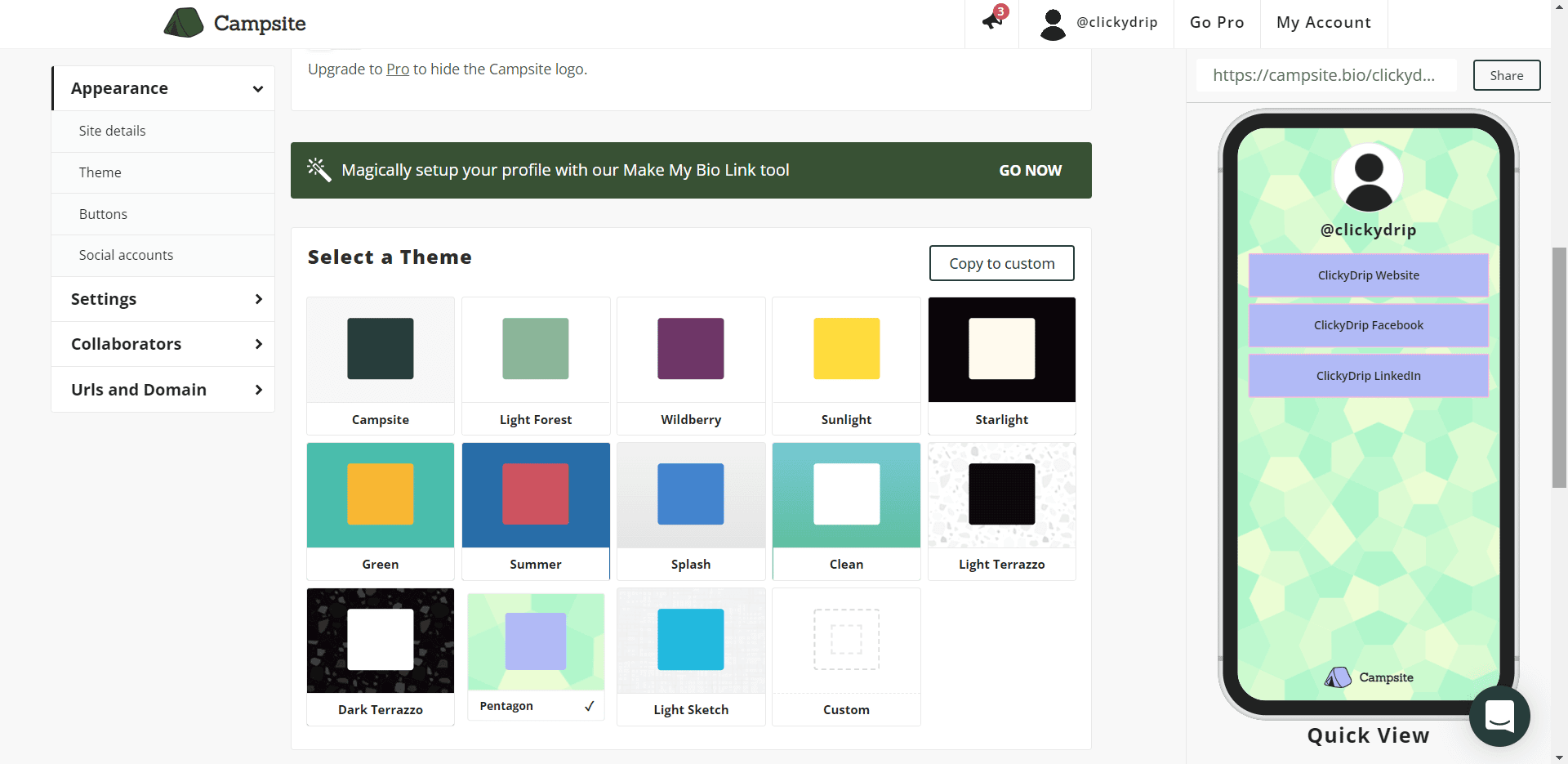This screenshot has height=764, width=1568.
Task: Click the Campsite tent logo icon
Action: (184, 23)
